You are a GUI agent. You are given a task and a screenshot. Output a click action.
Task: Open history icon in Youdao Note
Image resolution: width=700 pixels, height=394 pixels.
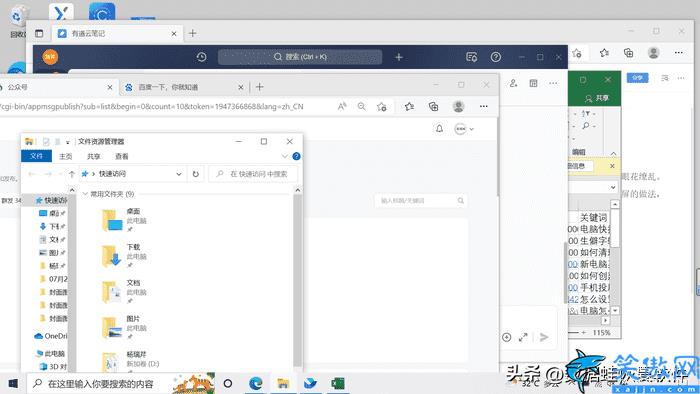[201, 57]
